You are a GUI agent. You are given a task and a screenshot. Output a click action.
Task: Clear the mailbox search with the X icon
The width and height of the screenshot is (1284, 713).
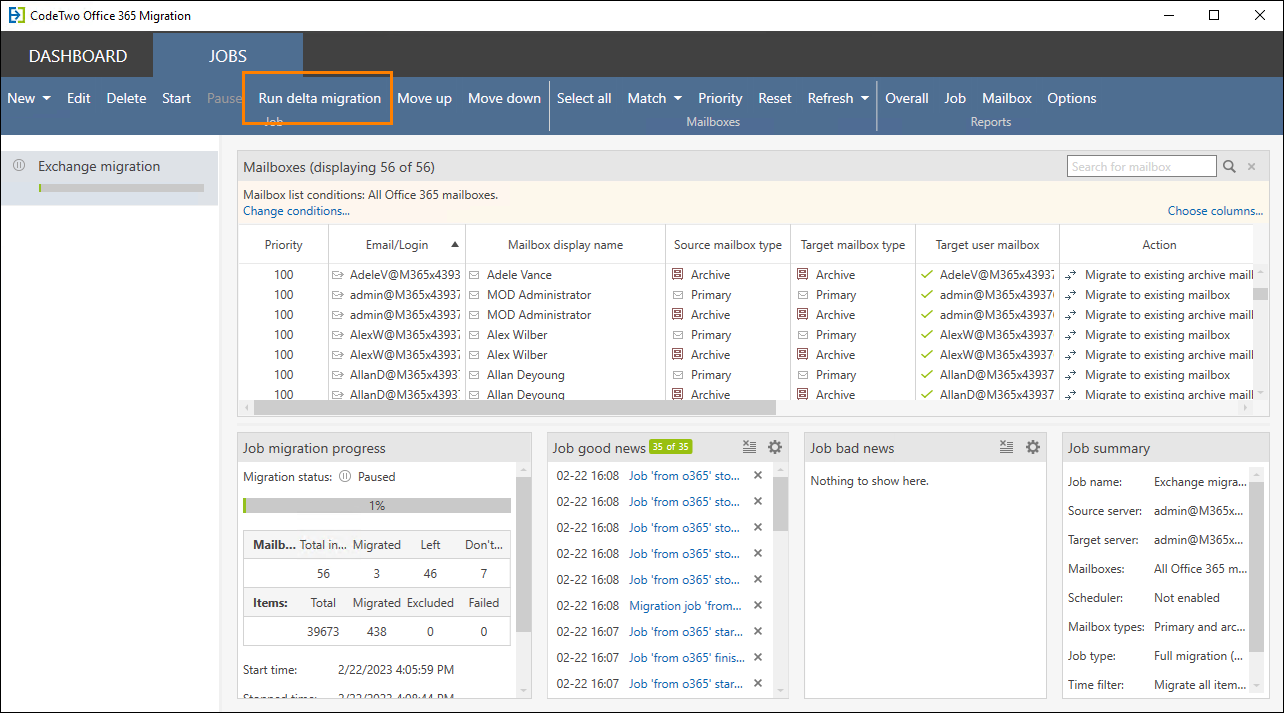1251,167
